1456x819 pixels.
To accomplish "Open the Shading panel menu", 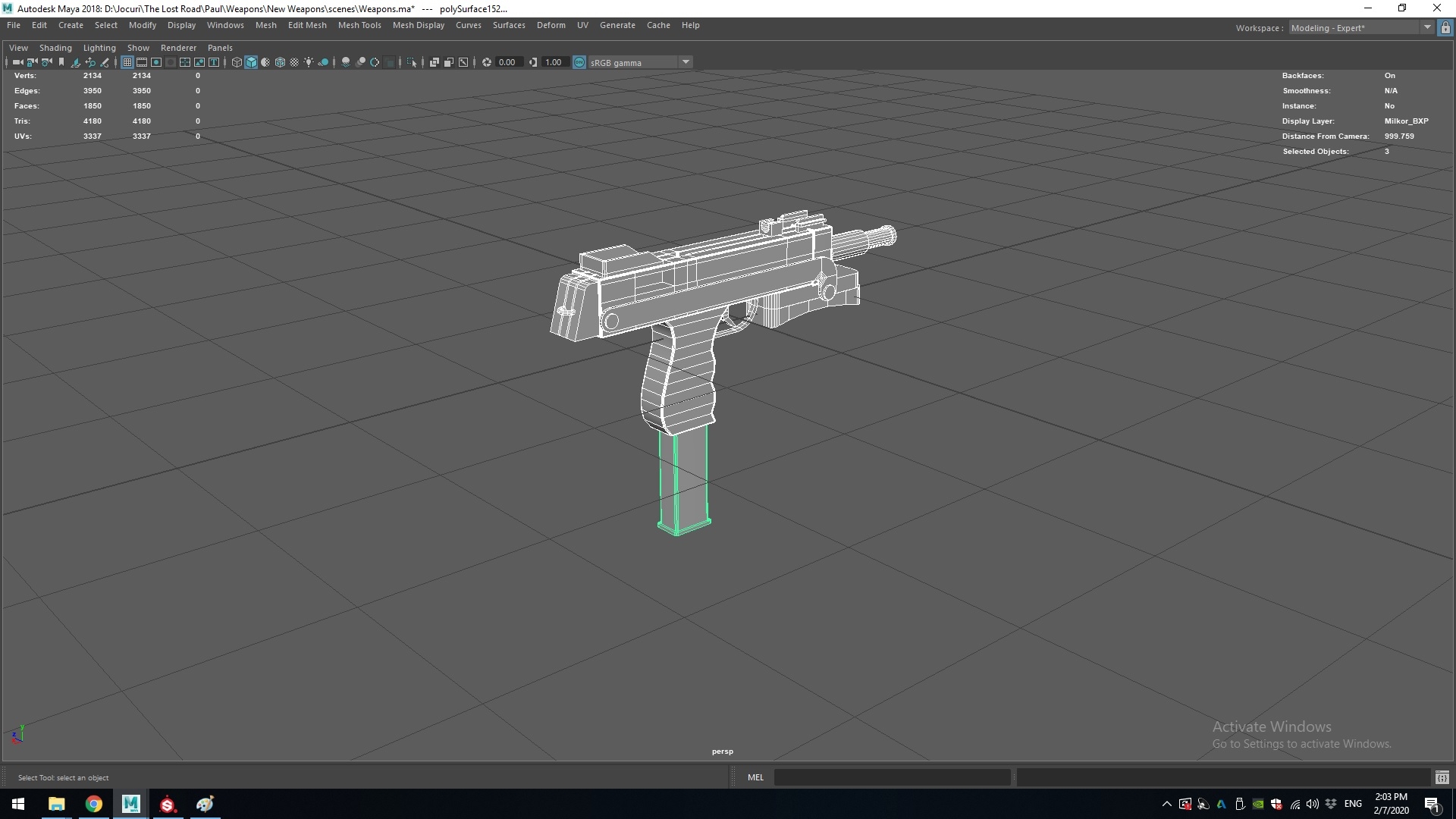I will pos(55,47).
